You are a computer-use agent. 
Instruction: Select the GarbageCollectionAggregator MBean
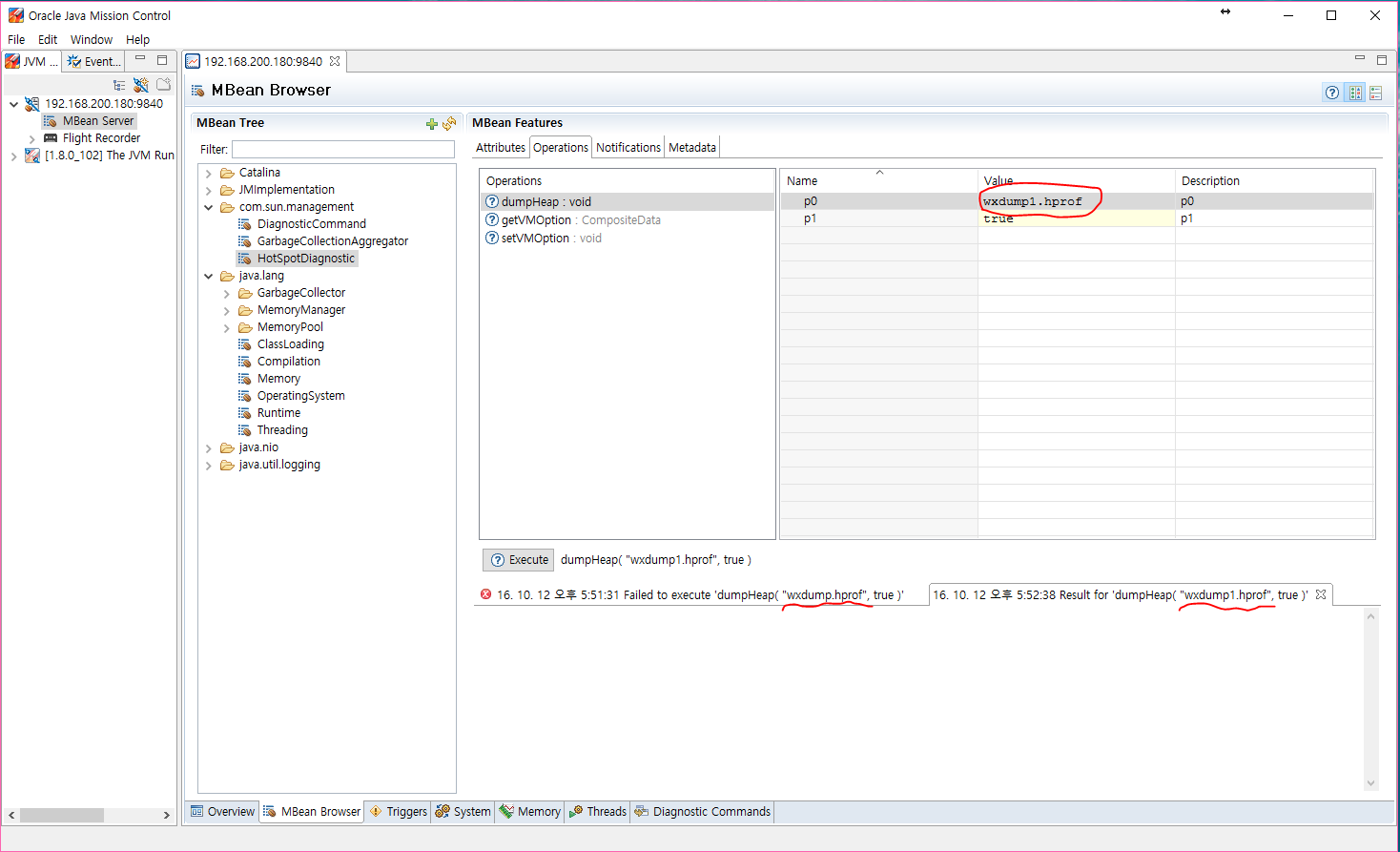332,241
